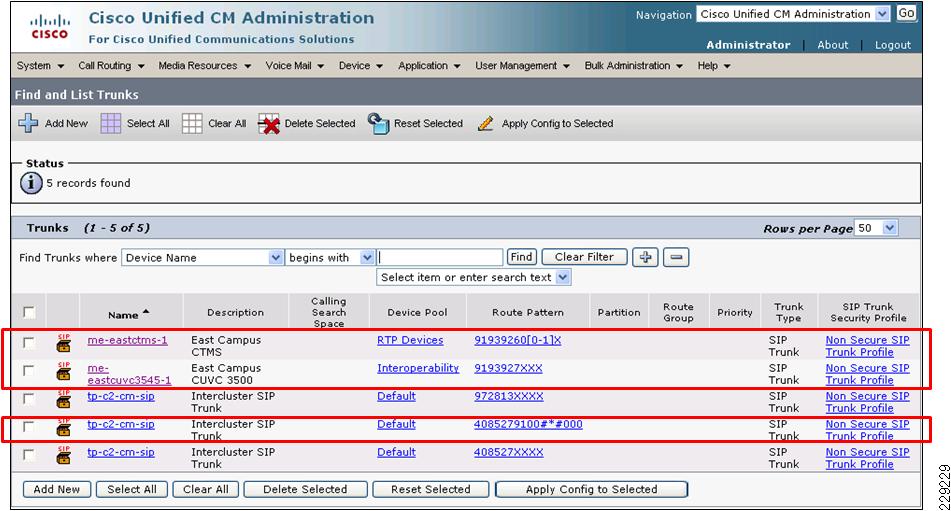Add a search filter row with plus button
The width and height of the screenshot is (951, 511).
pos(645,257)
